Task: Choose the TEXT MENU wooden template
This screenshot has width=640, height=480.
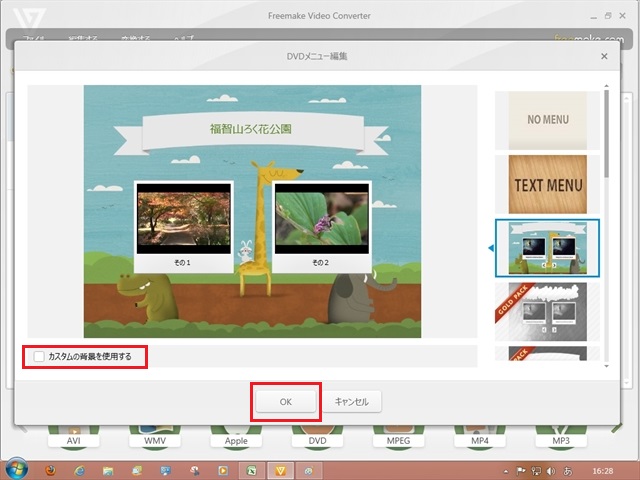Action: pos(548,184)
